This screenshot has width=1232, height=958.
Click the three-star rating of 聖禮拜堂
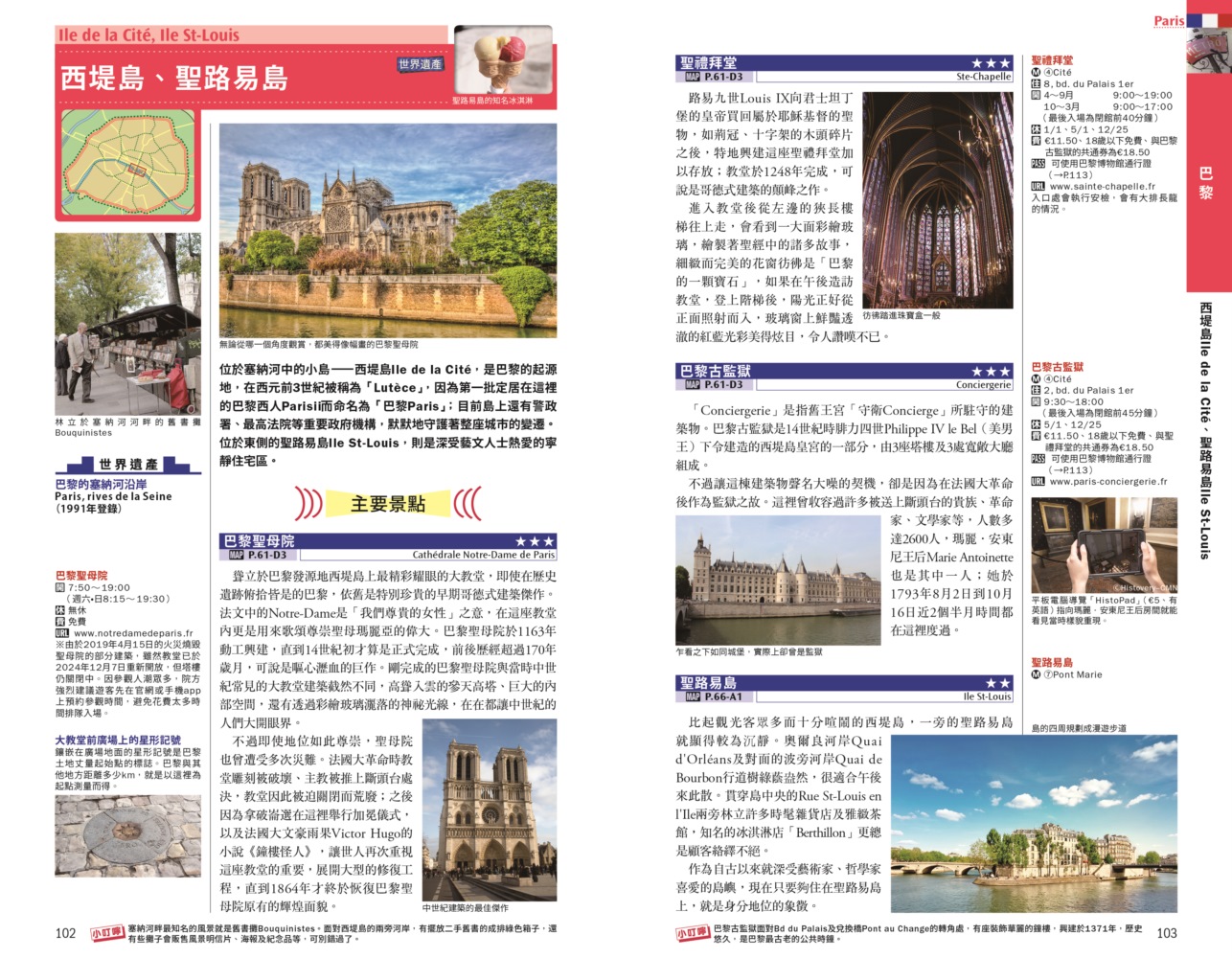tap(991, 63)
